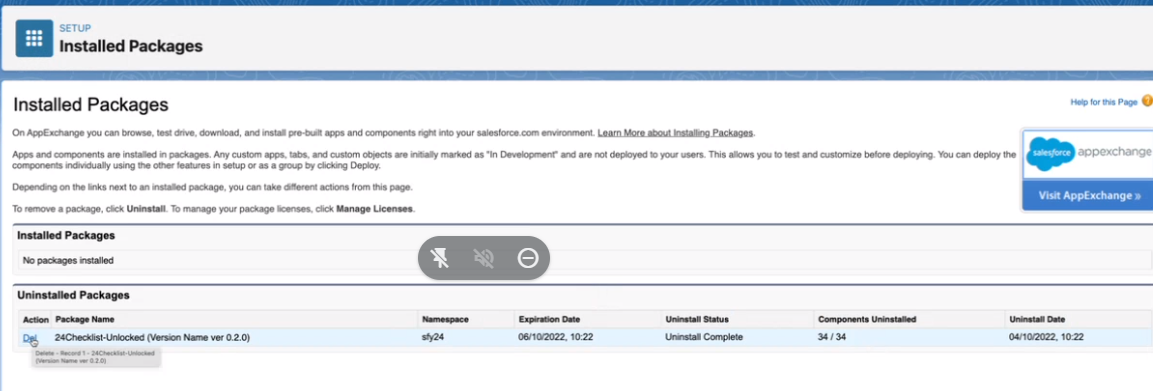Click the Visit AppExchange button
The width and height of the screenshot is (1153, 391).
click(x=1088, y=196)
